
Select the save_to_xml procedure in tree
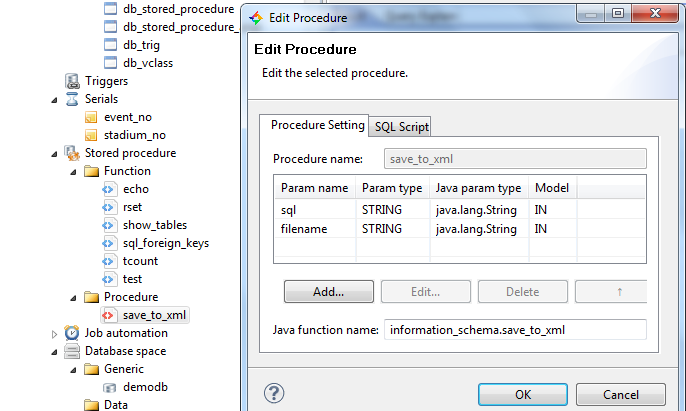tap(154, 315)
